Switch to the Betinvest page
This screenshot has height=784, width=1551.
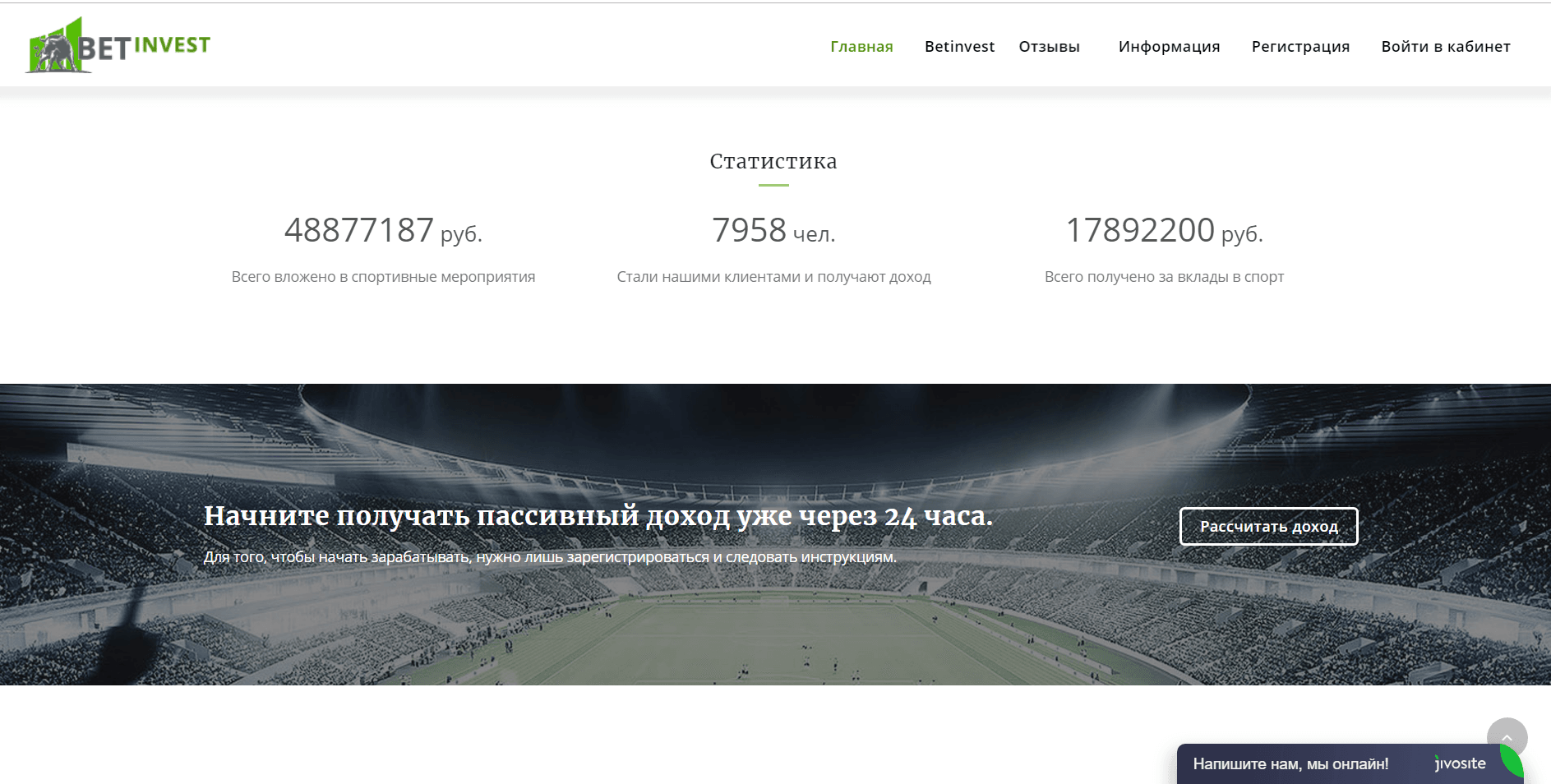(x=959, y=47)
